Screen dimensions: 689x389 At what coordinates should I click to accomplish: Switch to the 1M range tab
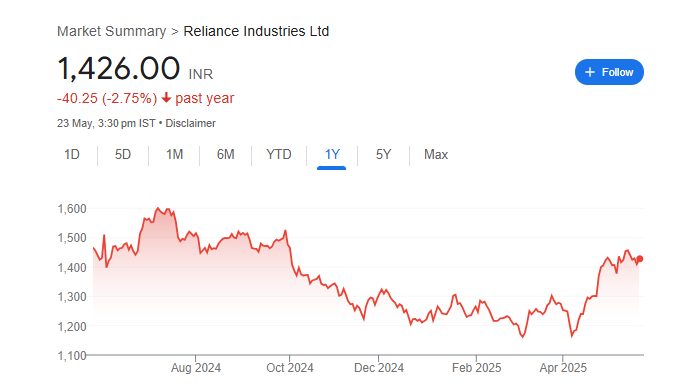point(174,155)
